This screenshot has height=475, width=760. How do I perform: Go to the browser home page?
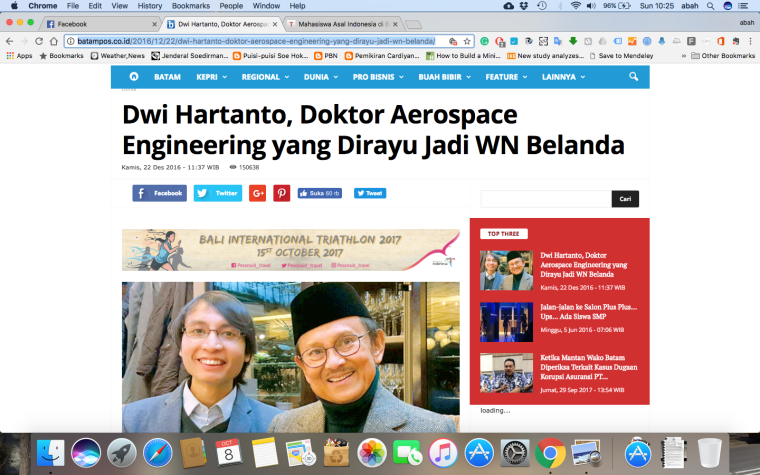(54, 41)
